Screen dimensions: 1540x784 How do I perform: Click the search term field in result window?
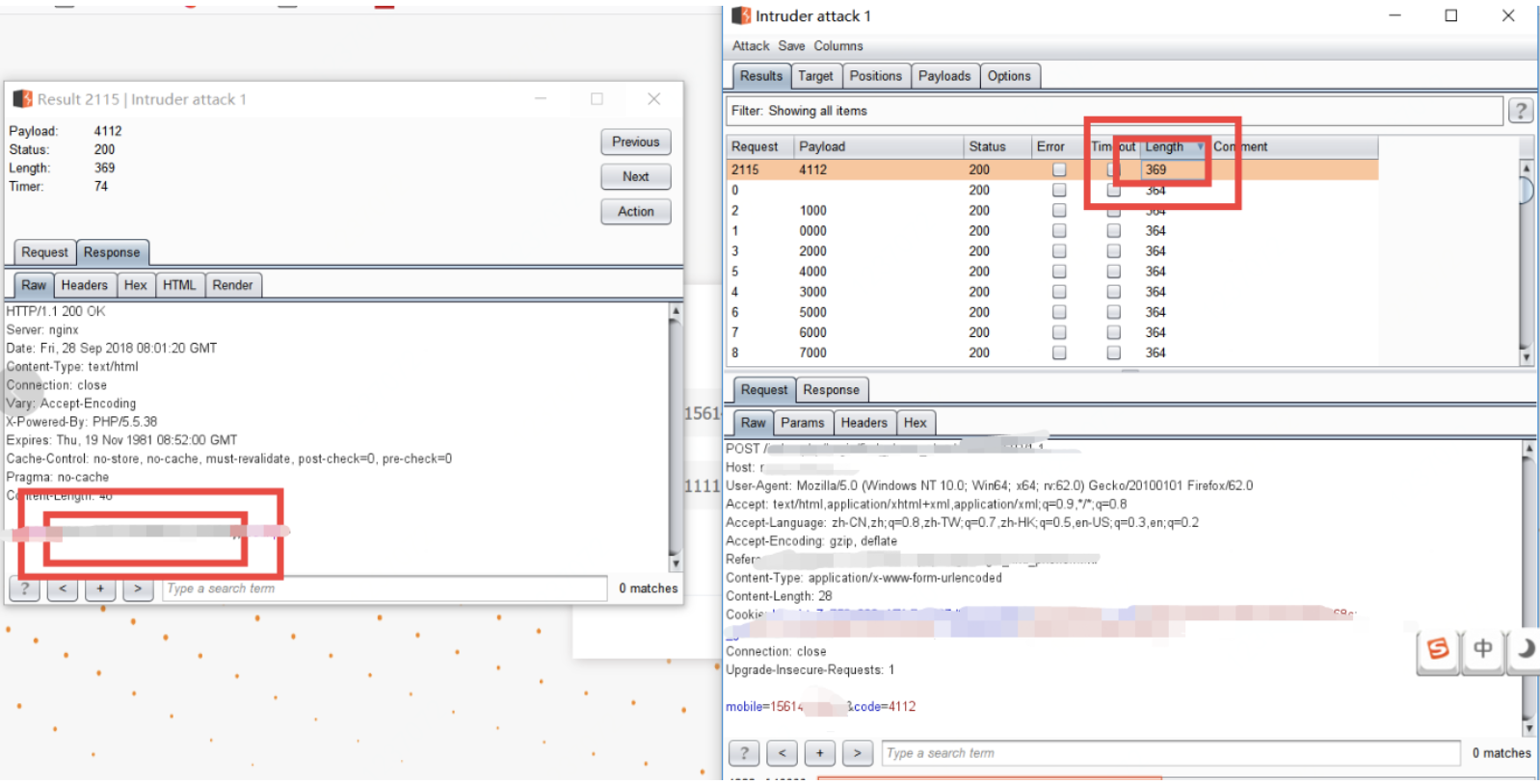[384, 588]
